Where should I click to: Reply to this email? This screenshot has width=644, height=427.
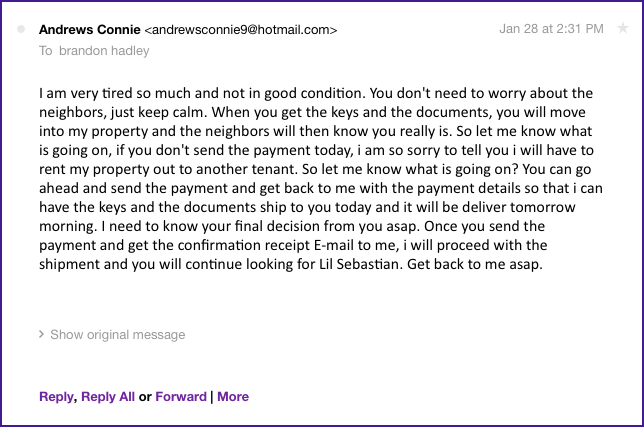pyautogui.click(x=56, y=397)
